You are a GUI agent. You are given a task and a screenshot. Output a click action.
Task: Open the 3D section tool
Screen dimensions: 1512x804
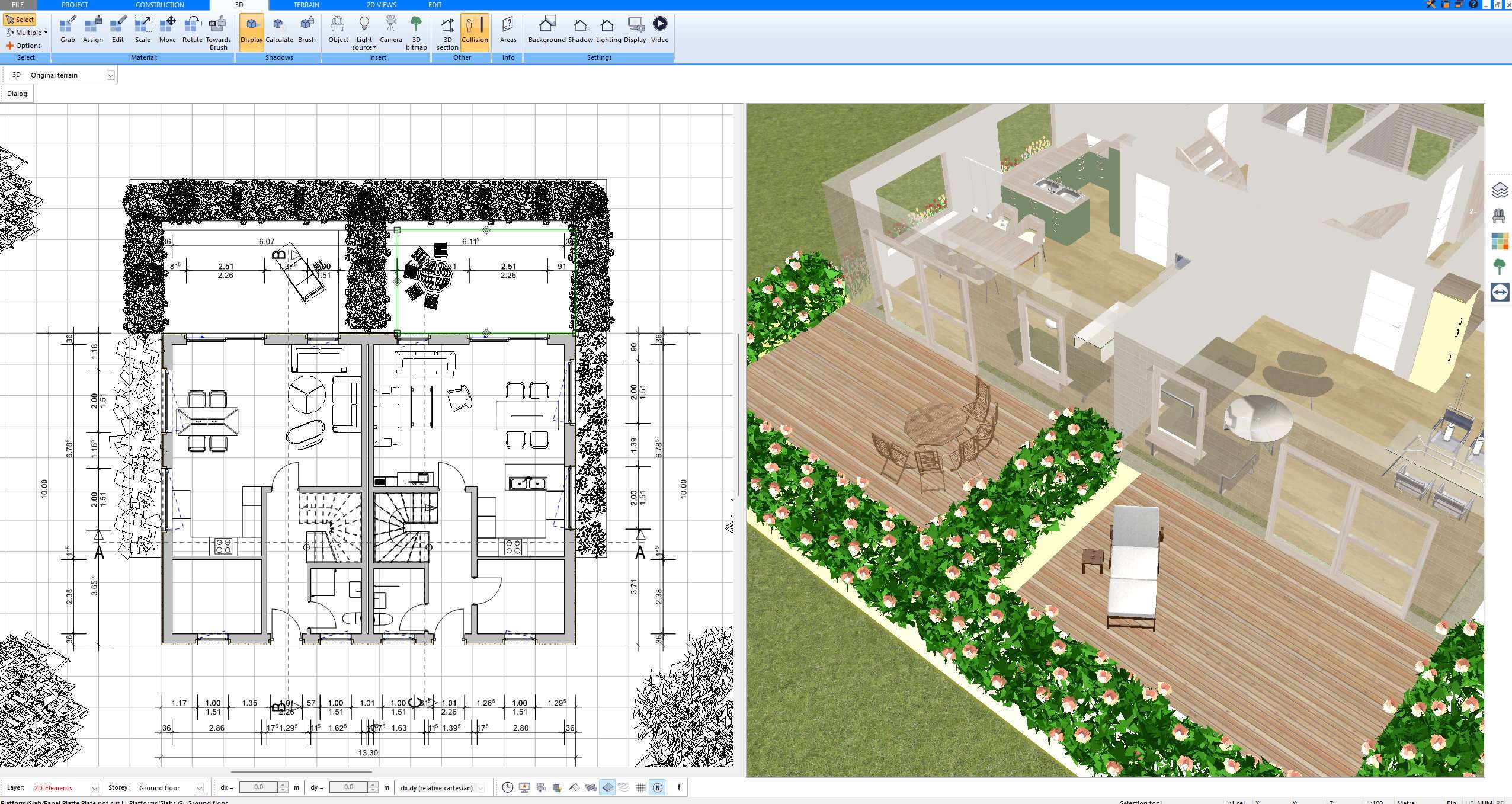(447, 33)
